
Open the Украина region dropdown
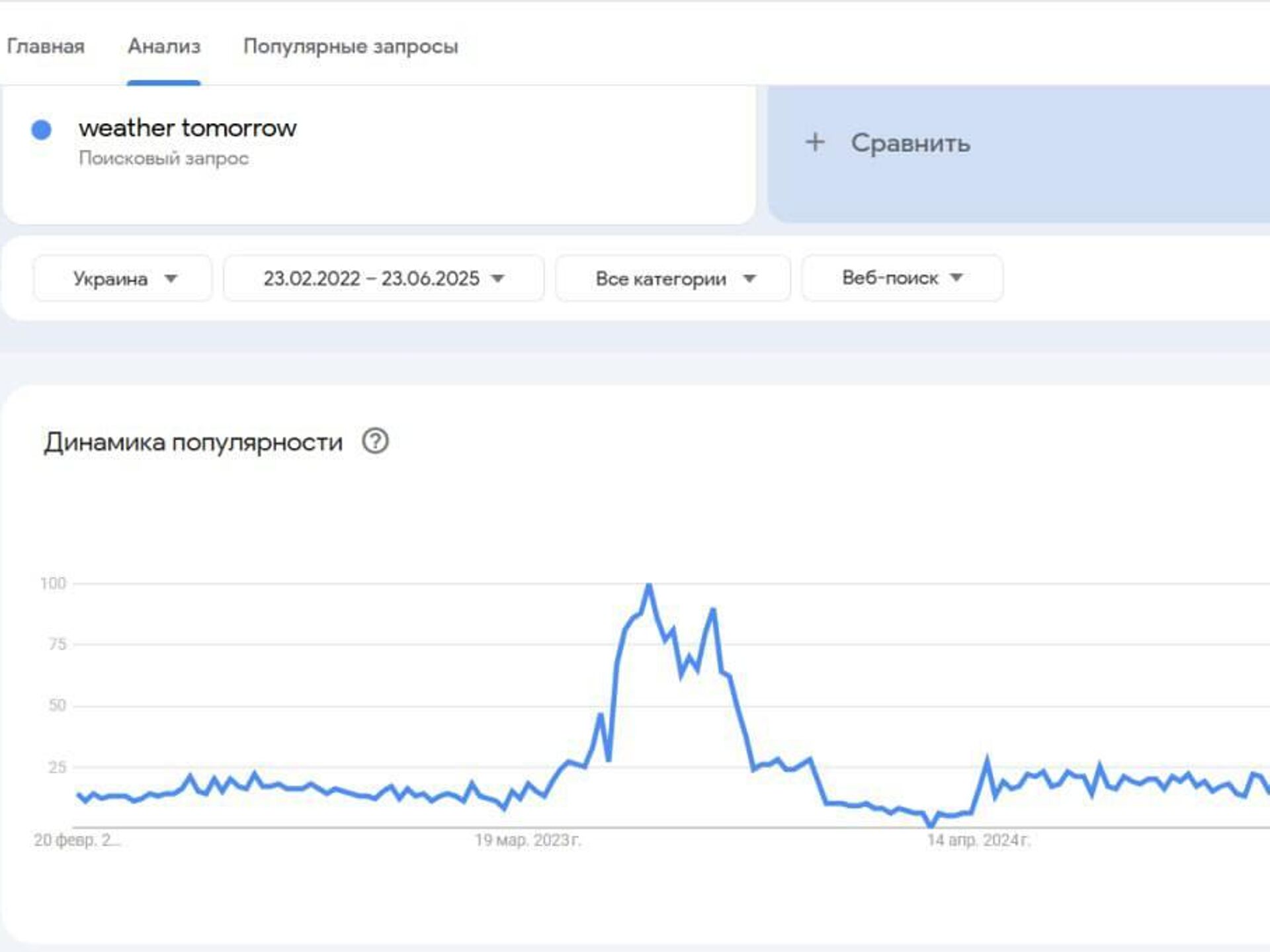[123, 279]
